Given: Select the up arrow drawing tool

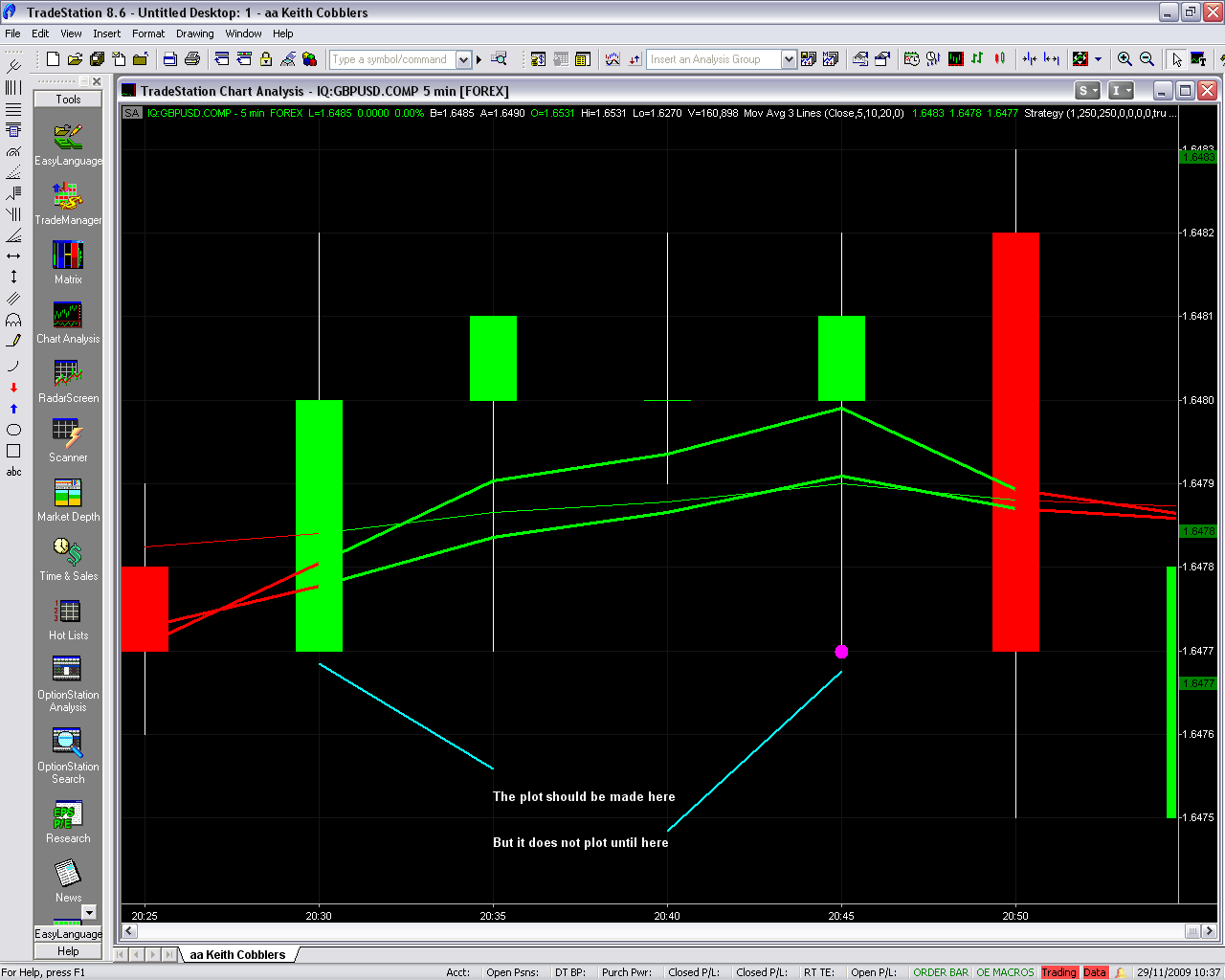Looking at the screenshot, I should pyautogui.click(x=13, y=409).
